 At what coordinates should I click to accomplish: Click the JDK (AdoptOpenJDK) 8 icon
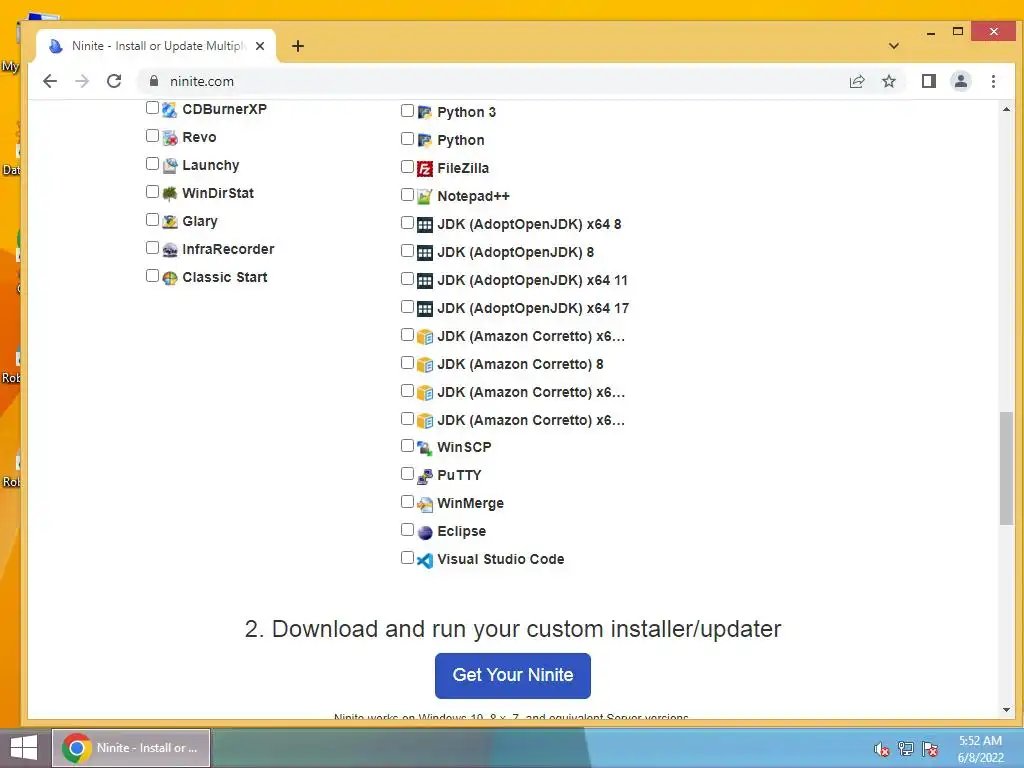coord(424,253)
